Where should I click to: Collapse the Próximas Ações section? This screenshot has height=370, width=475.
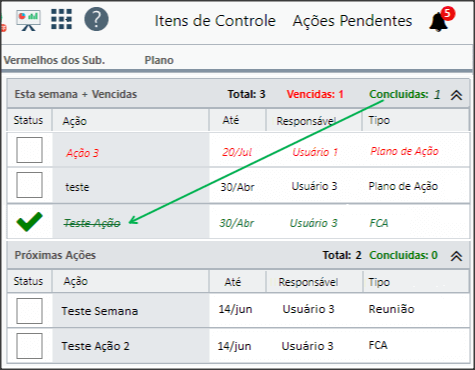pyautogui.click(x=456, y=256)
